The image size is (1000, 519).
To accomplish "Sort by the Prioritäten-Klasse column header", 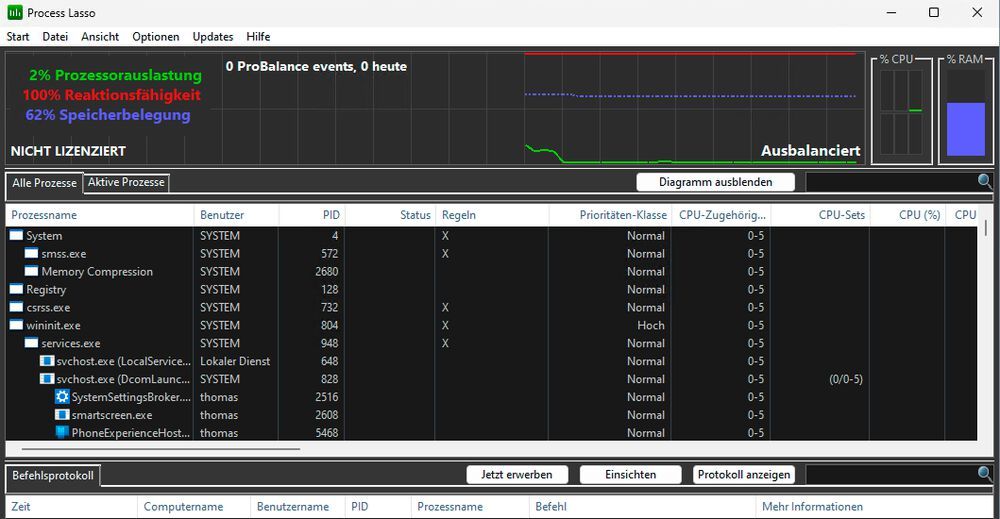I will point(622,215).
